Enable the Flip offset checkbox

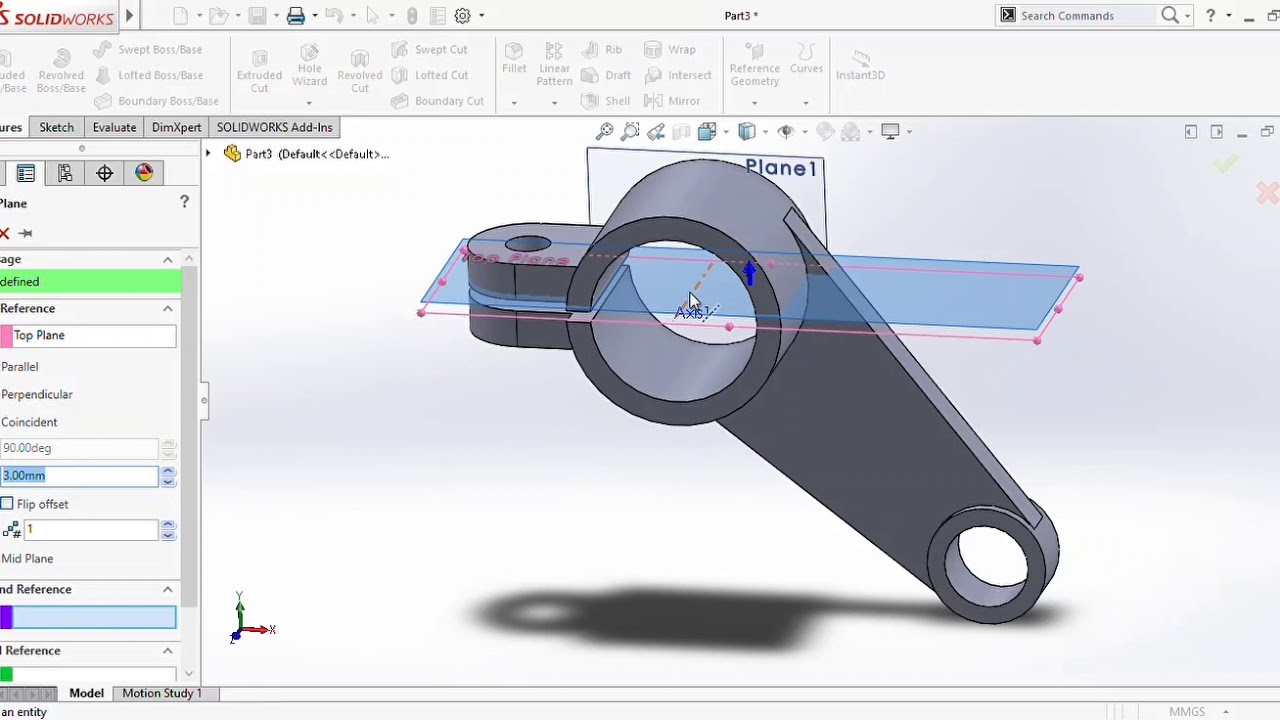tap(7, 503)
